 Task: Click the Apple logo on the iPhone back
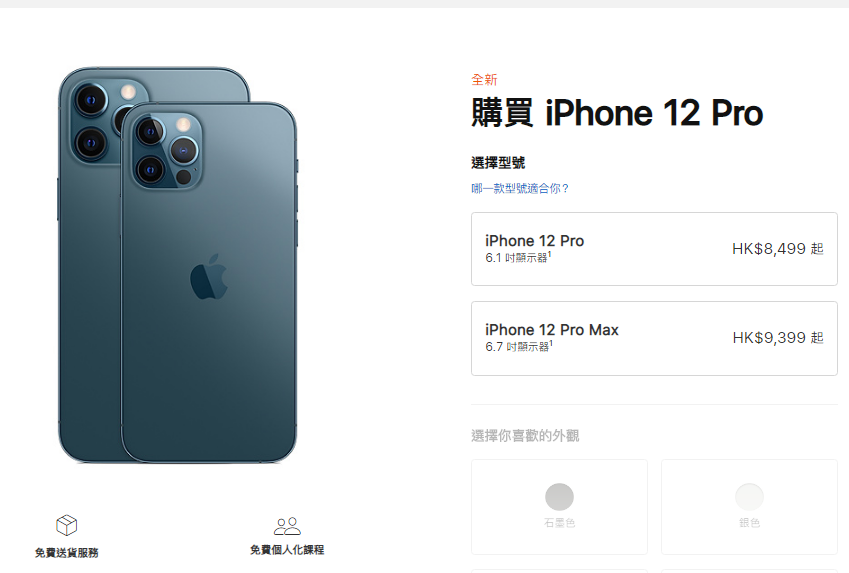tap(208, 277)
